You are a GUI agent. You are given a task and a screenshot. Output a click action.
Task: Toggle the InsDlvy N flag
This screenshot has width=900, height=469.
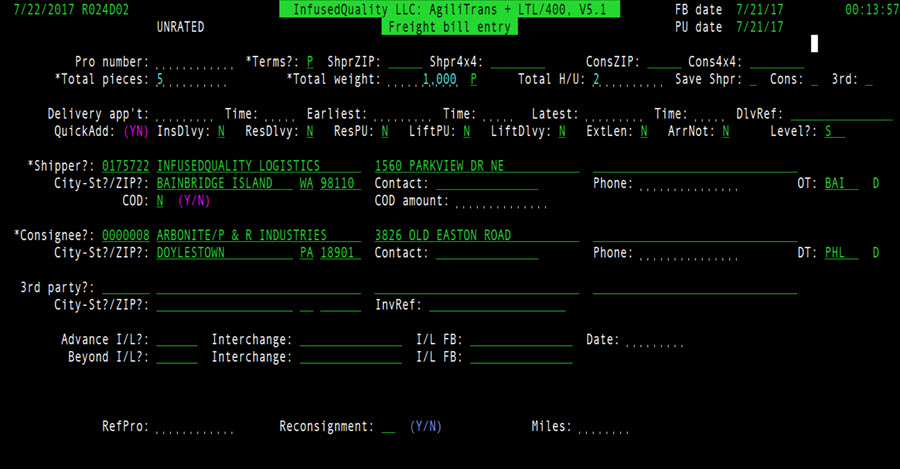point(220,131)
